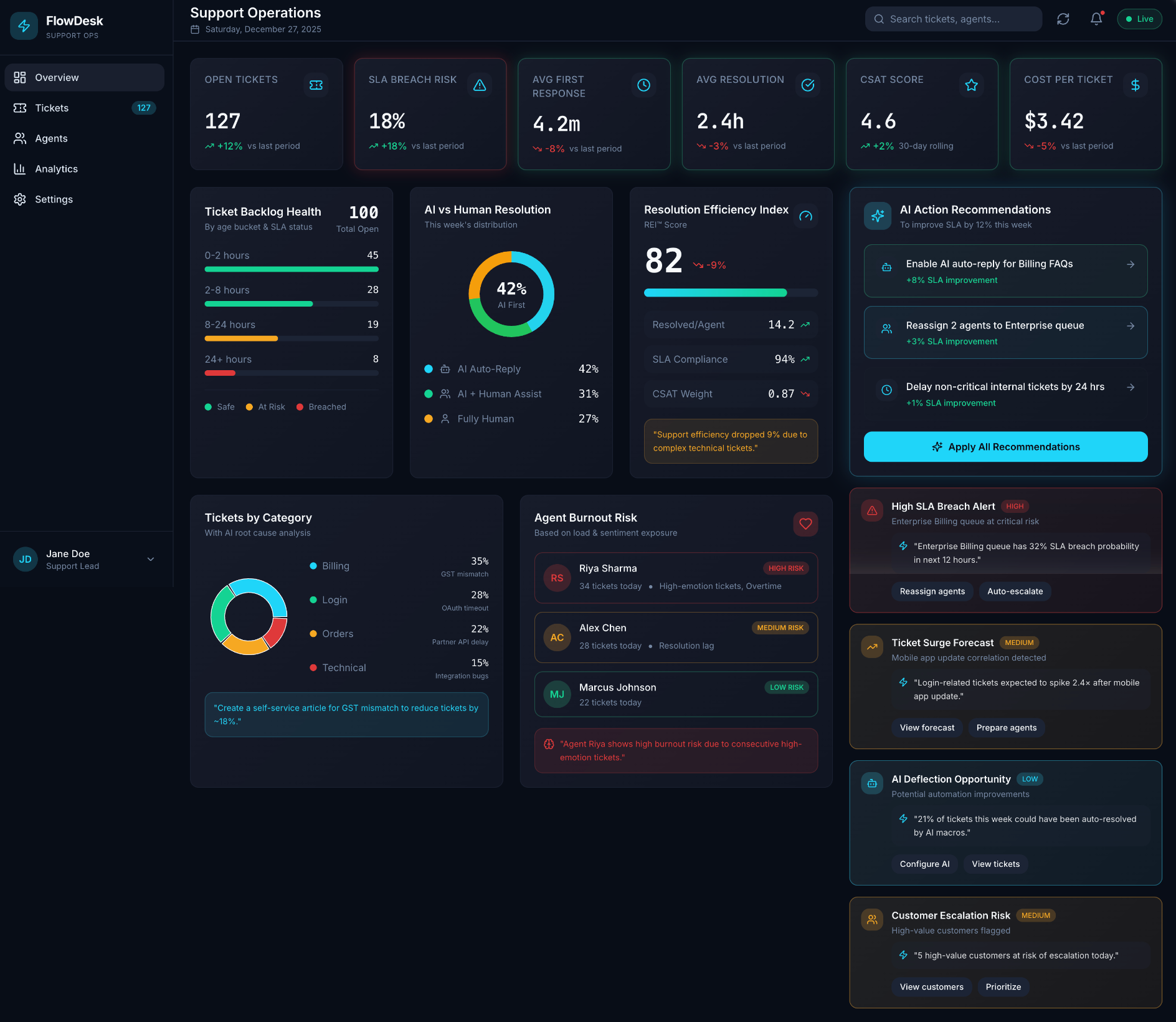Image resolution: width=1176 pixels, height=1022 pixels.
Task: Click dollar icon on Cost Per Ticket card
Action: (1135, 85)
